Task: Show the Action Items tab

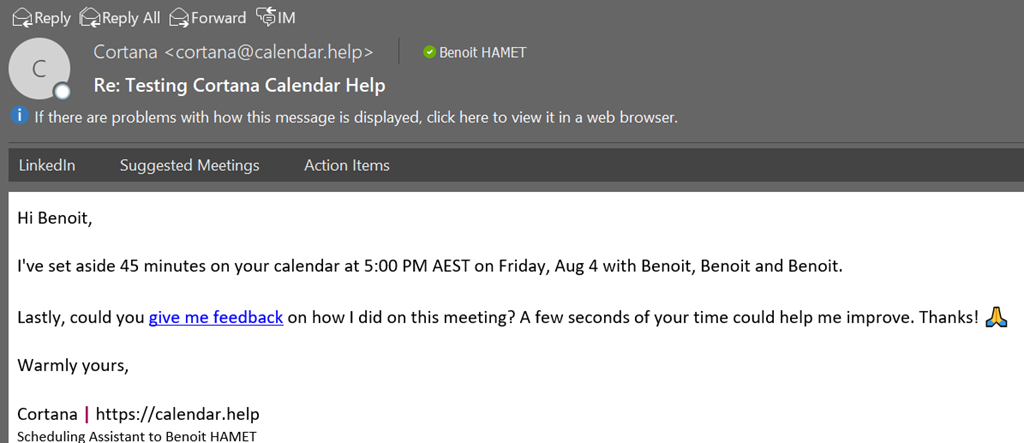Action: tap(346, 165)
